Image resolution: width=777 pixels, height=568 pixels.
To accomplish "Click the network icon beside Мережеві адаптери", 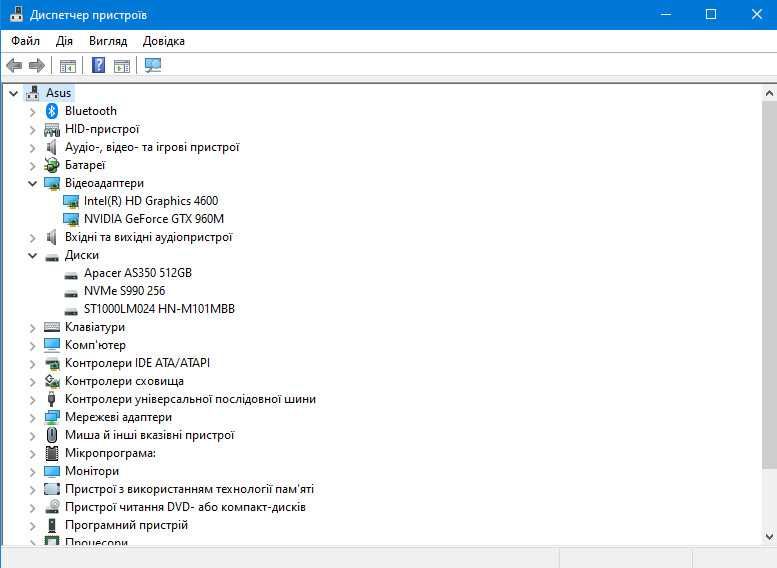I will pos(52,417).
